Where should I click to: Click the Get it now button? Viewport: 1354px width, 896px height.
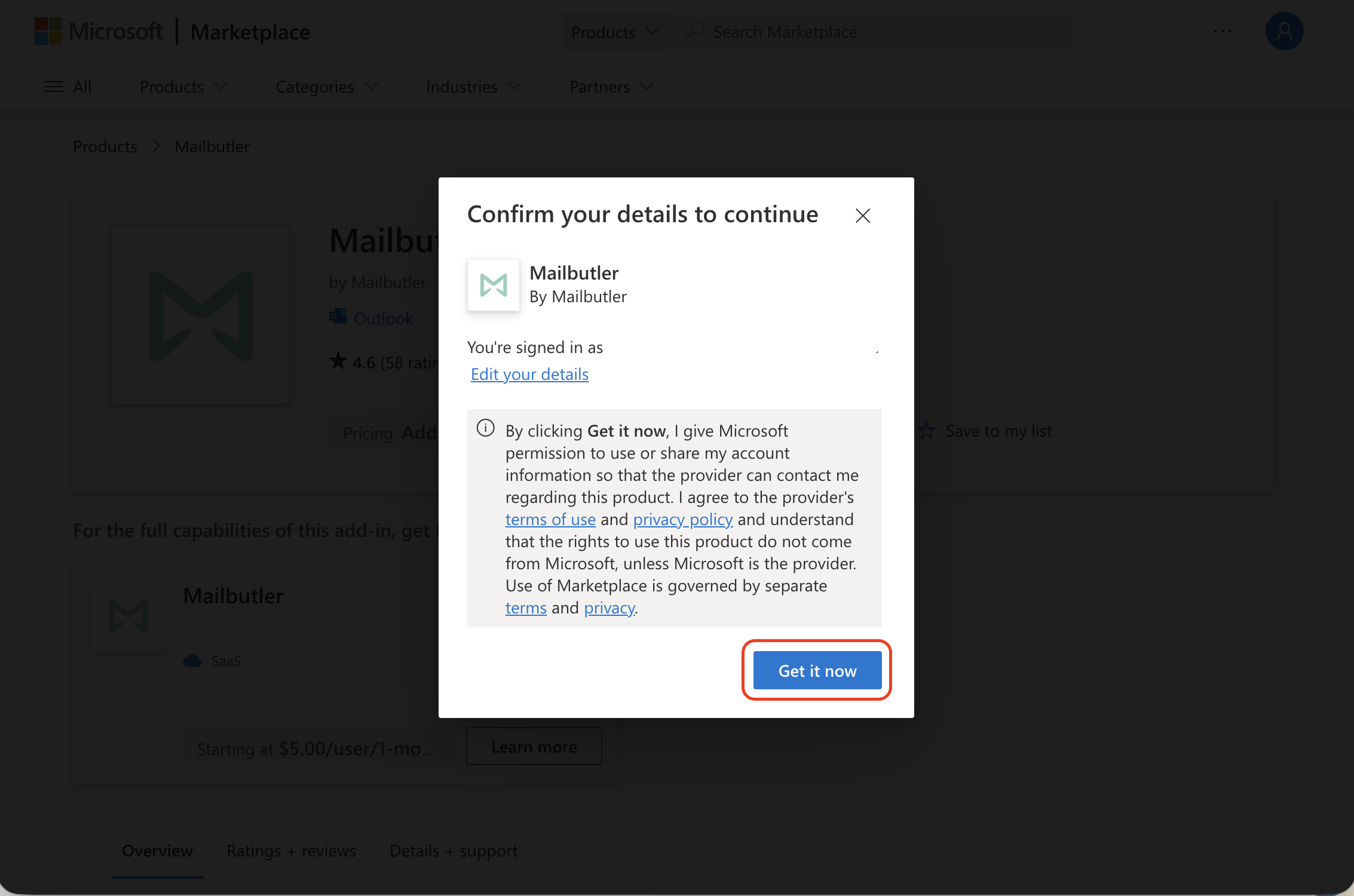click(817, 670)
